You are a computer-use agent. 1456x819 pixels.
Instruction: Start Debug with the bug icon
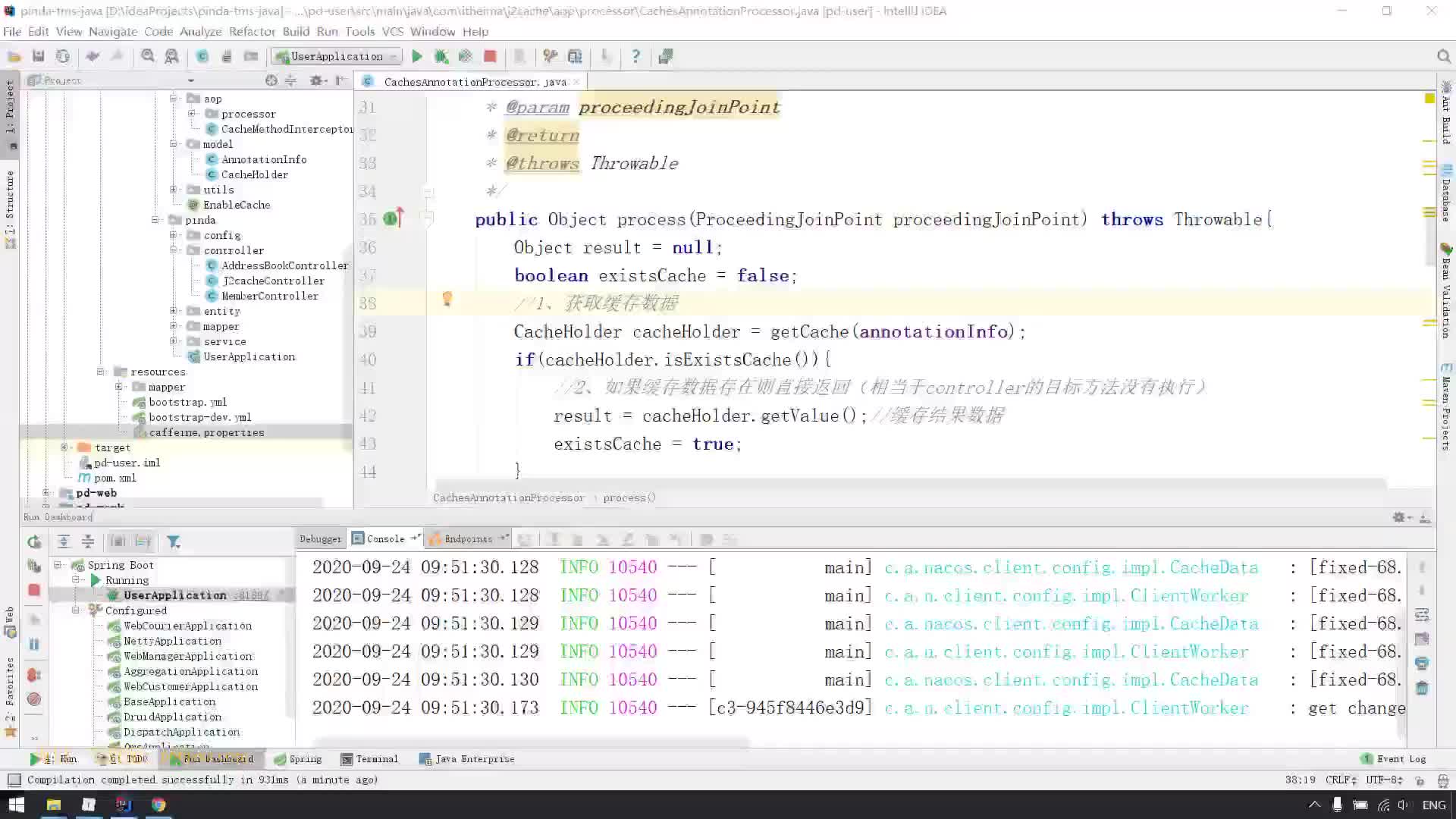pyautogui.click(x=441, y=56)
